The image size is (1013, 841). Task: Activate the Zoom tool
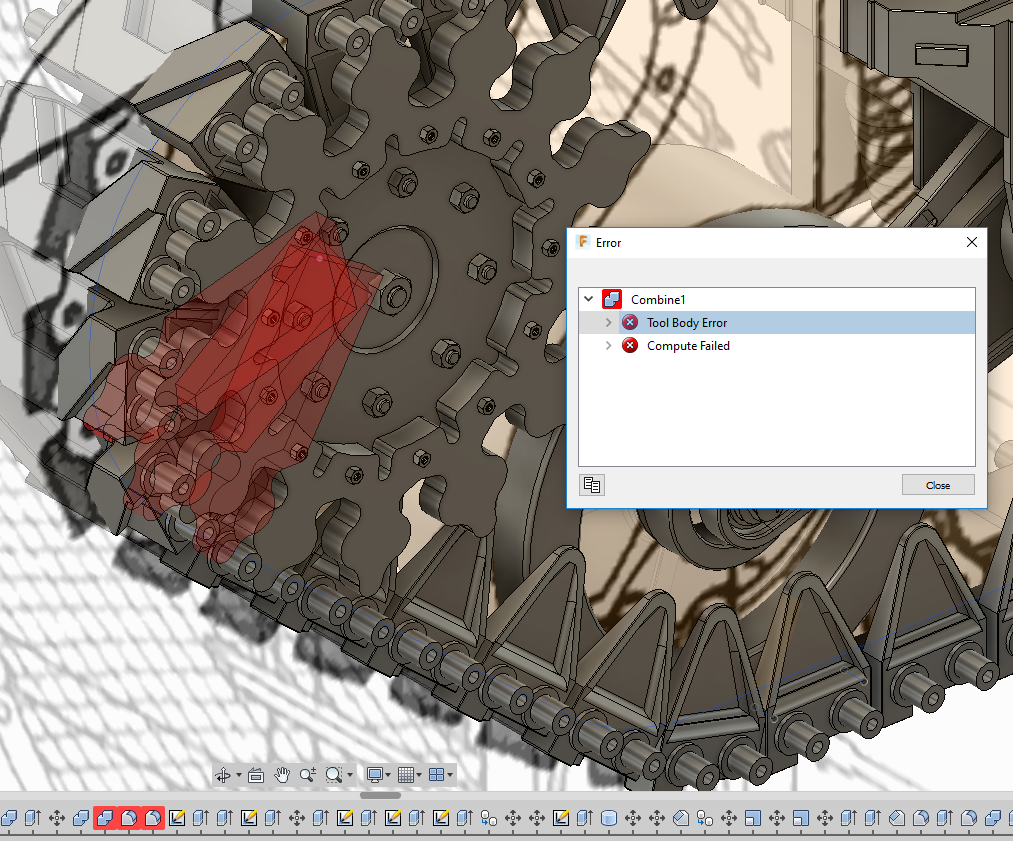308,774
